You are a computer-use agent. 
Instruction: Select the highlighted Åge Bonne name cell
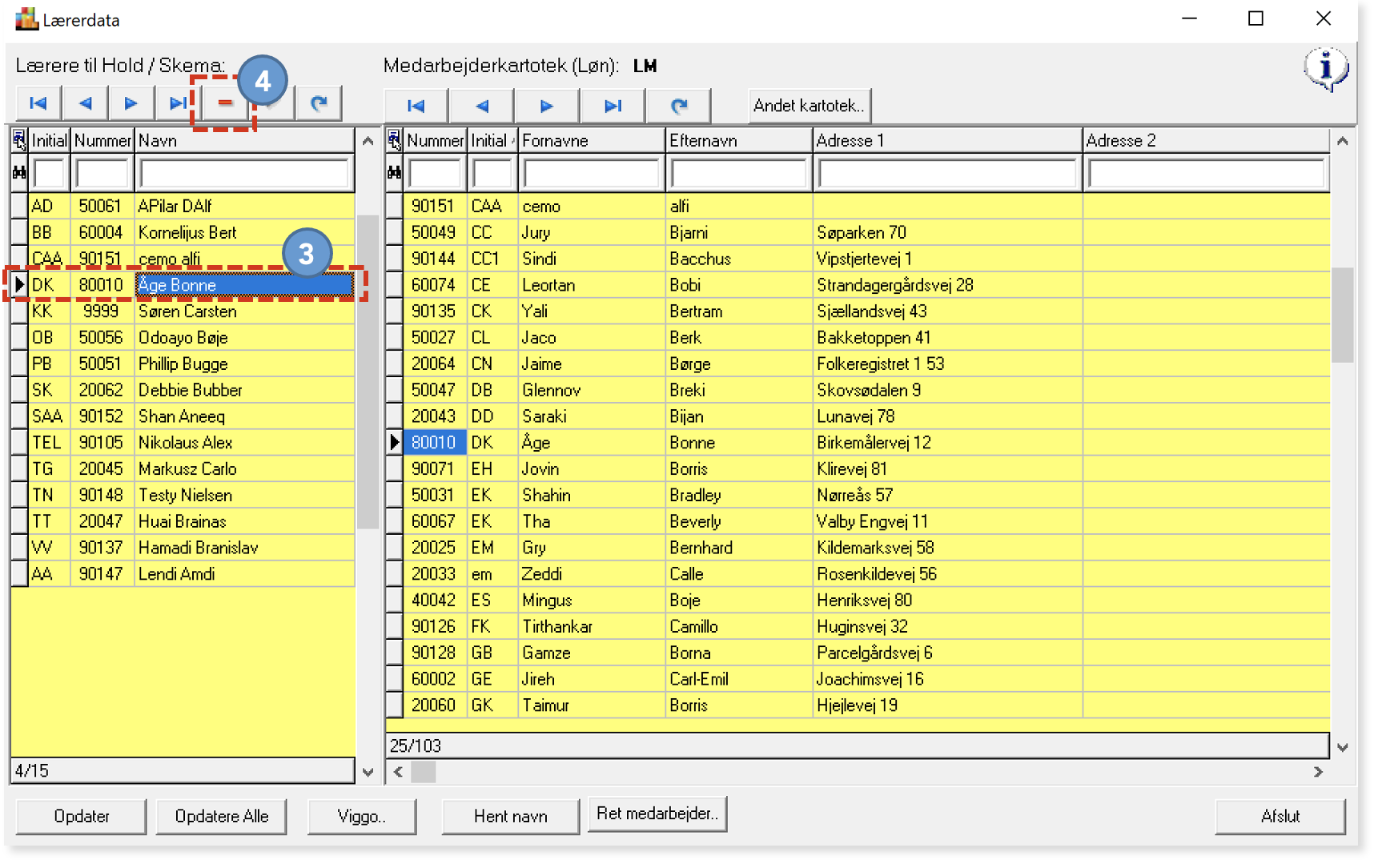[244, 285]
